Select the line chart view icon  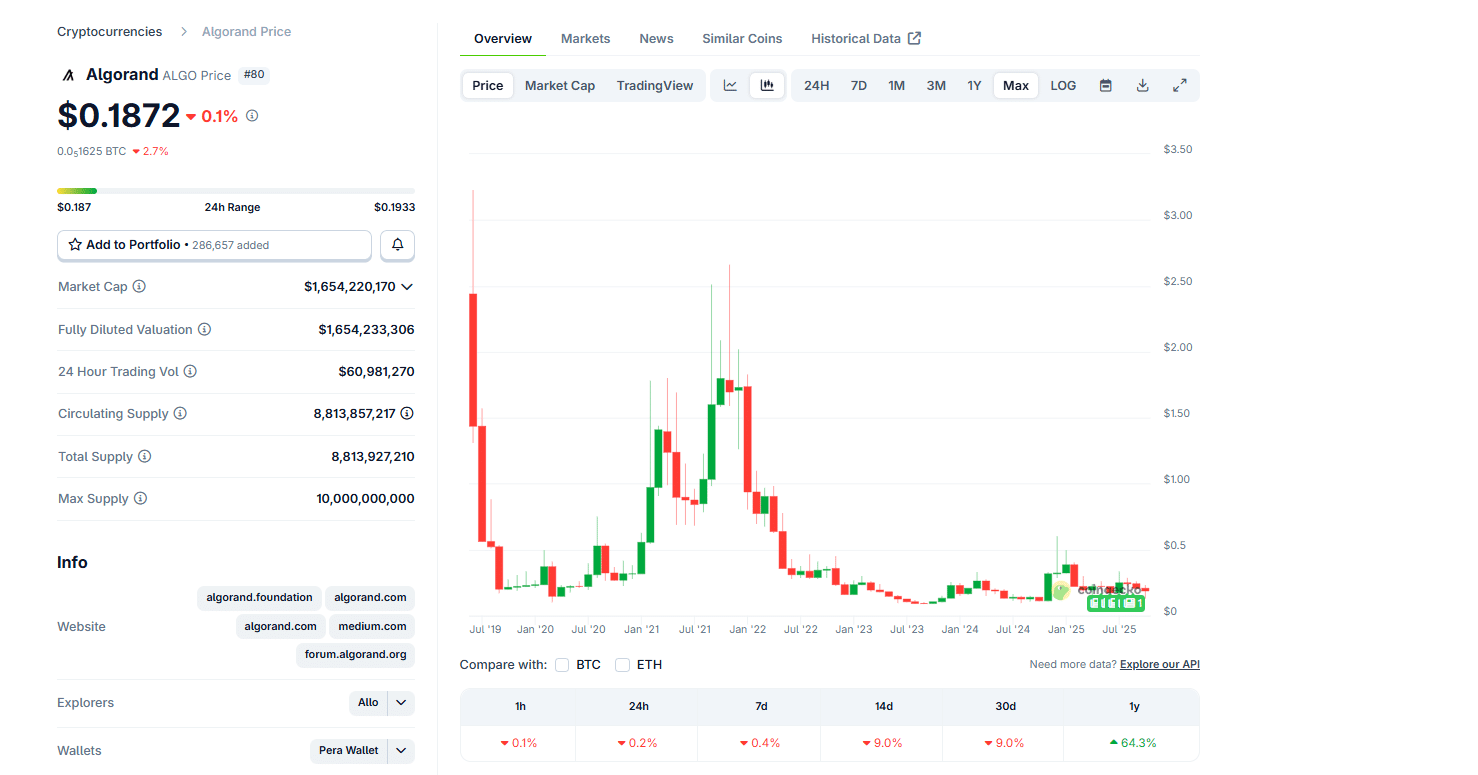729,85
